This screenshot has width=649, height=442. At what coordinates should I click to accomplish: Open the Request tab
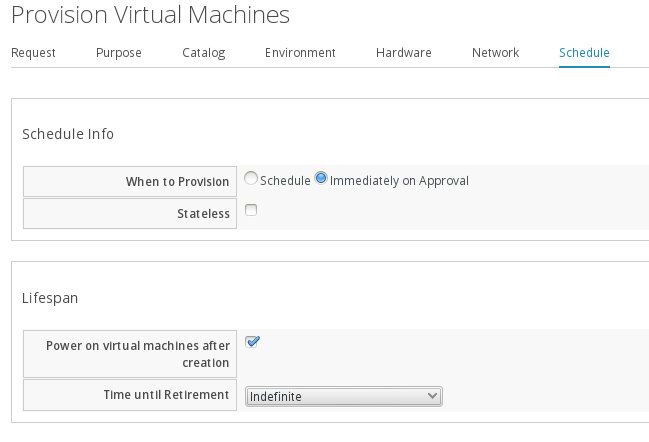[33, 53]
